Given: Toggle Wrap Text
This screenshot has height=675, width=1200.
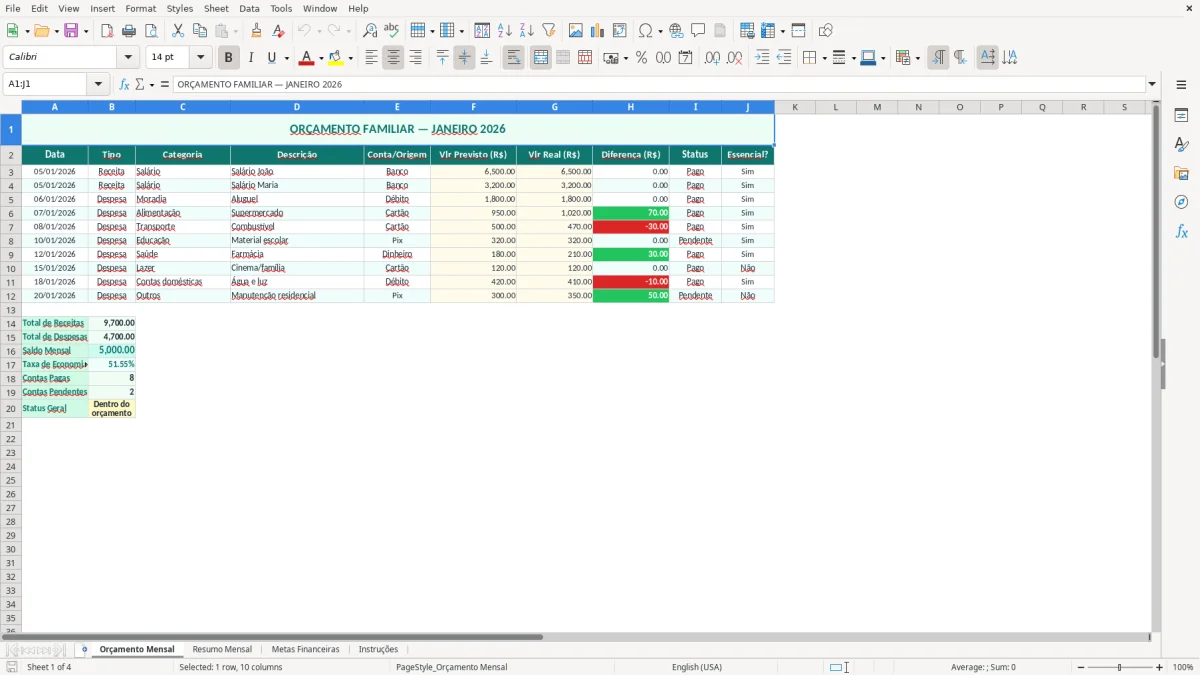Looking at the screenshot, I should tap(514, 58).
